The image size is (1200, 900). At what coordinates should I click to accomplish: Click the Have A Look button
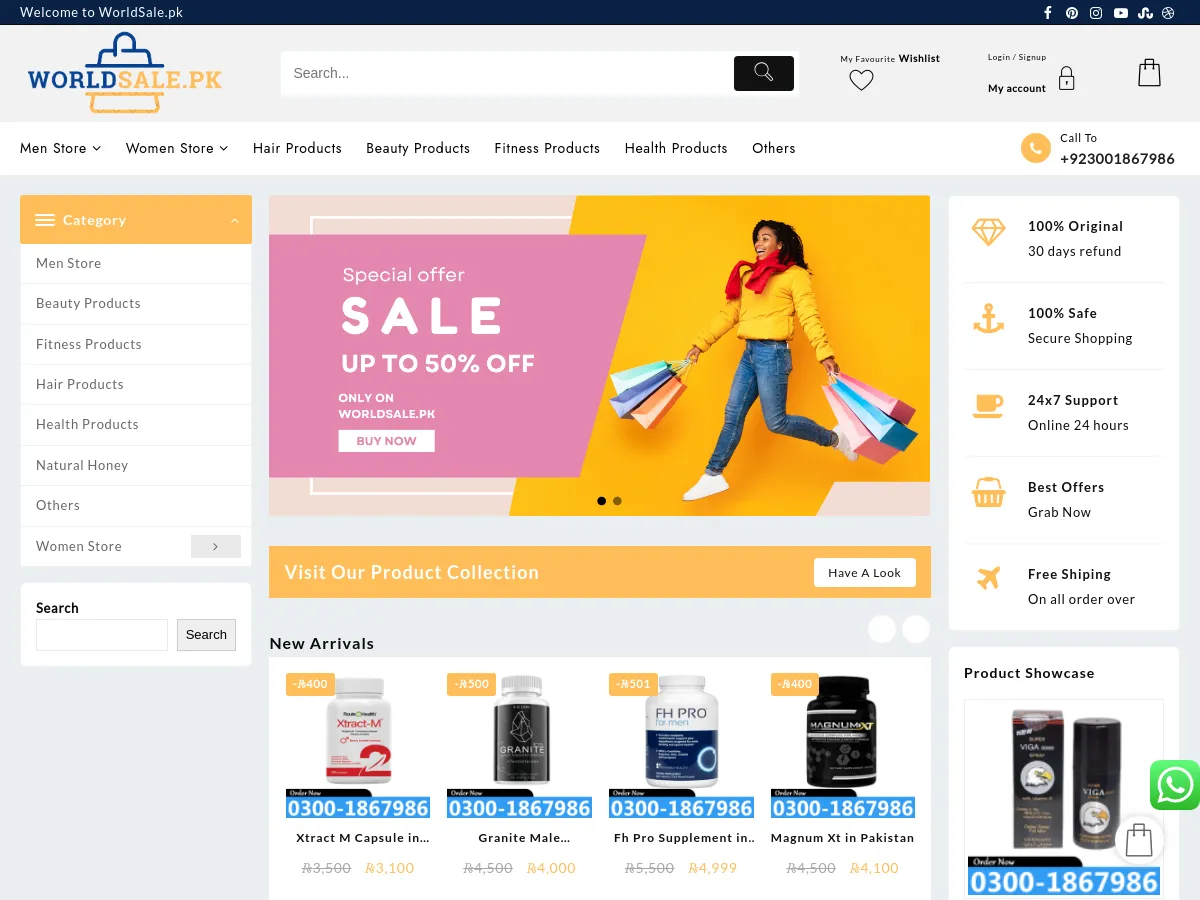point(864,572)
